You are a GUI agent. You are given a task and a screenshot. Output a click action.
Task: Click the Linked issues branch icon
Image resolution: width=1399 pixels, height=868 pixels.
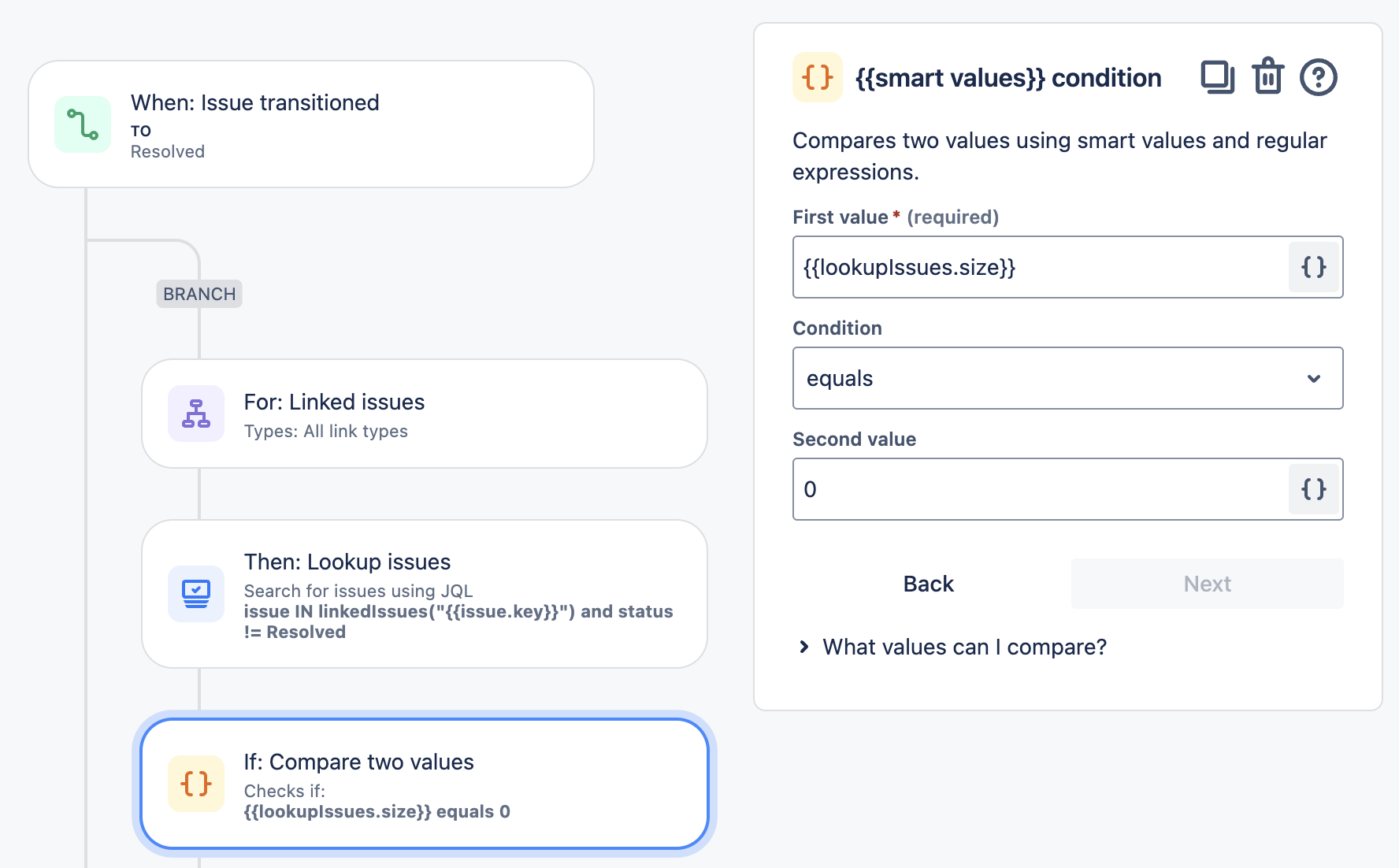pos(196,414)
